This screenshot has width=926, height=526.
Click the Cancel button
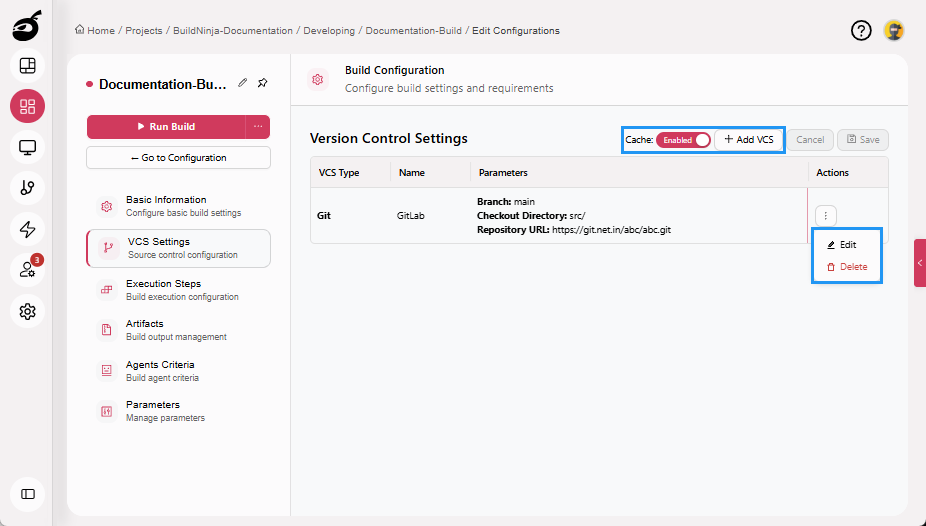tap(810, 140)
